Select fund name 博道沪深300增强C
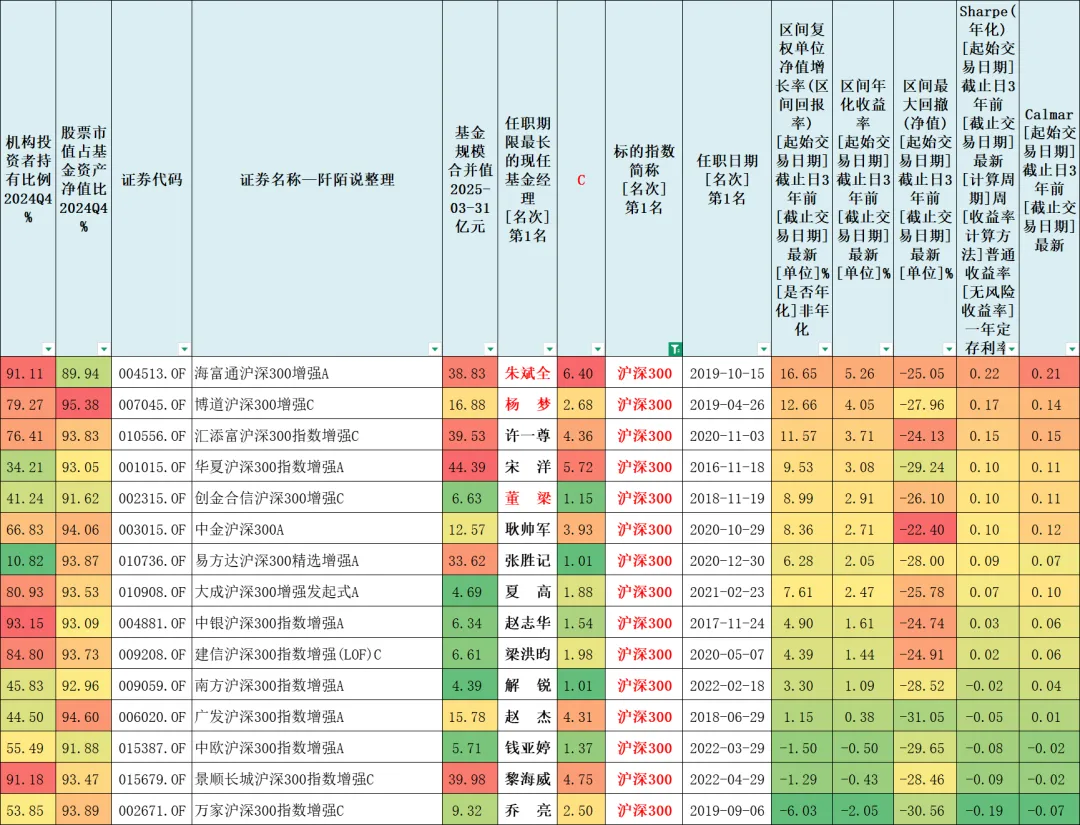The width and height of the screenshot is (1080, 825). 254,404
